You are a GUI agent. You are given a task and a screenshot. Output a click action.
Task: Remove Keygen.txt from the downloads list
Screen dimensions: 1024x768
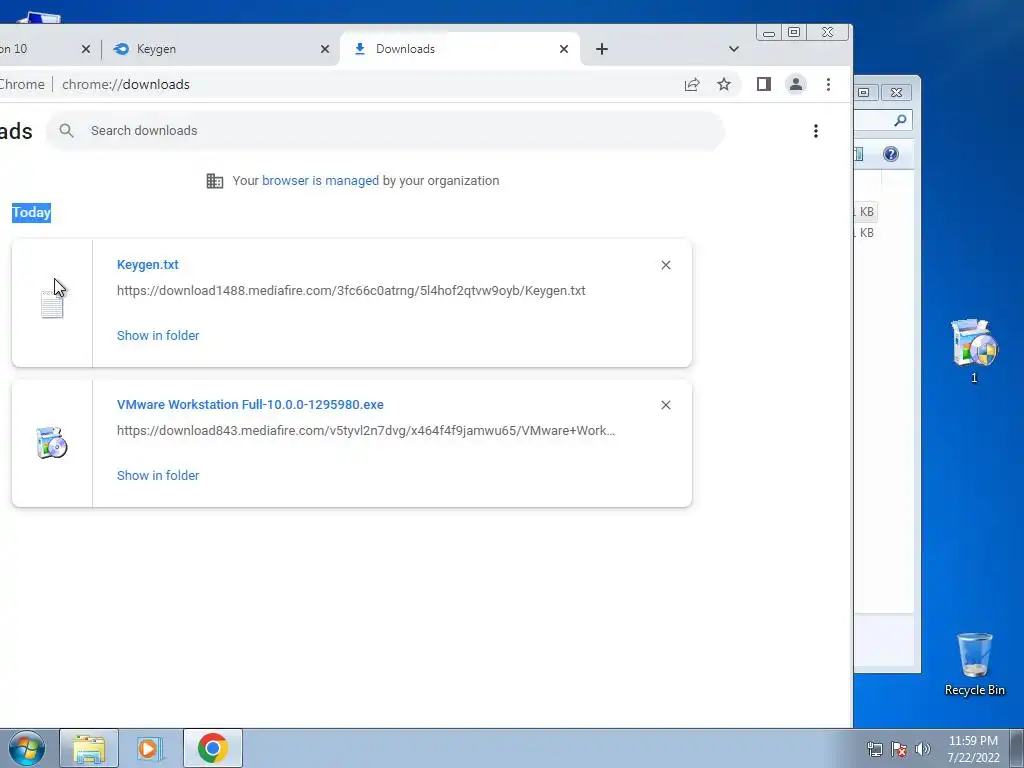[665, 265]
